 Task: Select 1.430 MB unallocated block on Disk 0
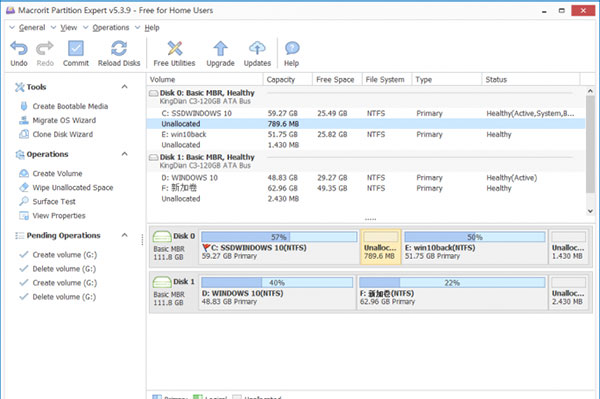coord(569,247)
